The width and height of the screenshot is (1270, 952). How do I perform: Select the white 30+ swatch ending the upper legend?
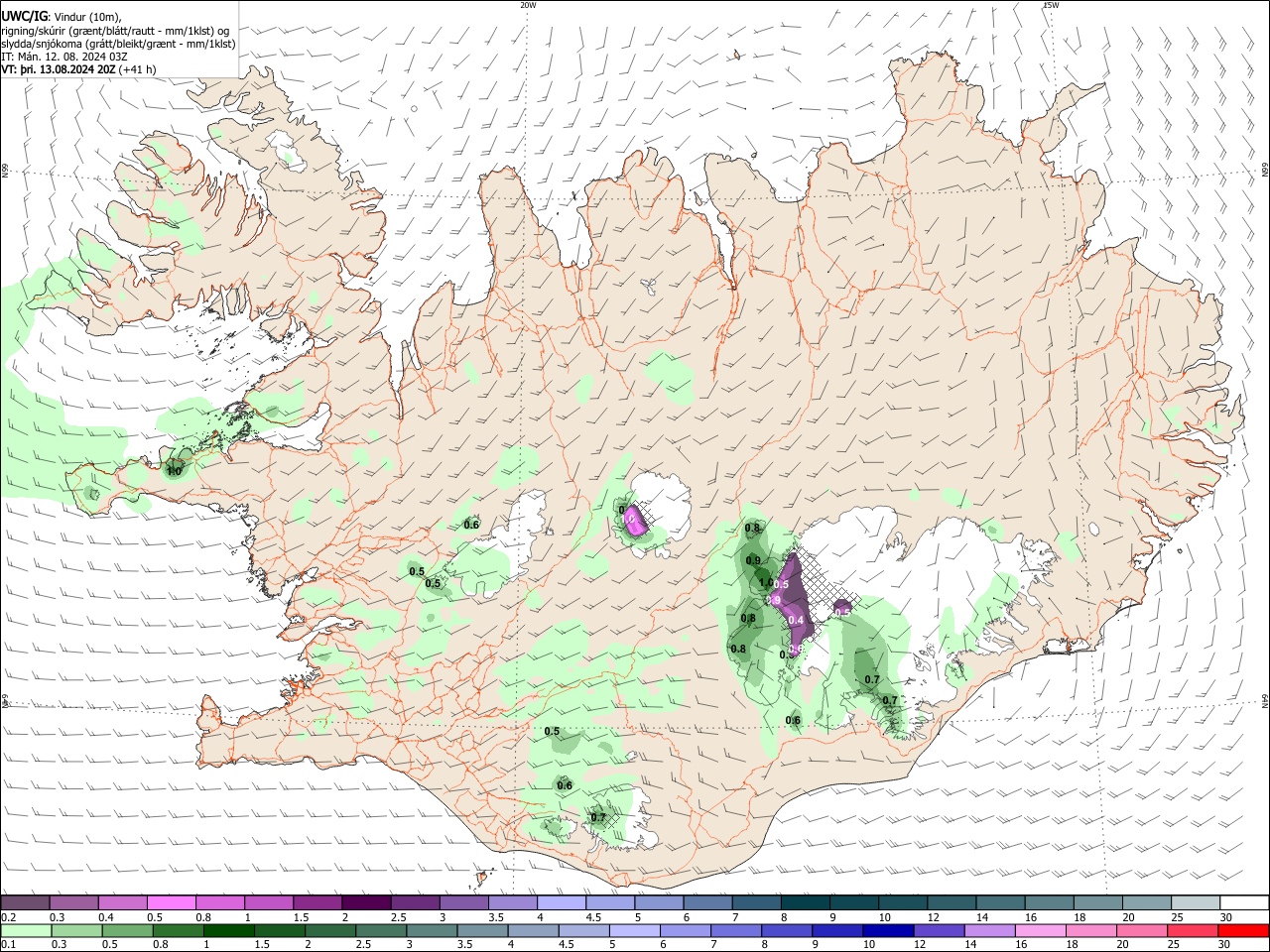1242,903
